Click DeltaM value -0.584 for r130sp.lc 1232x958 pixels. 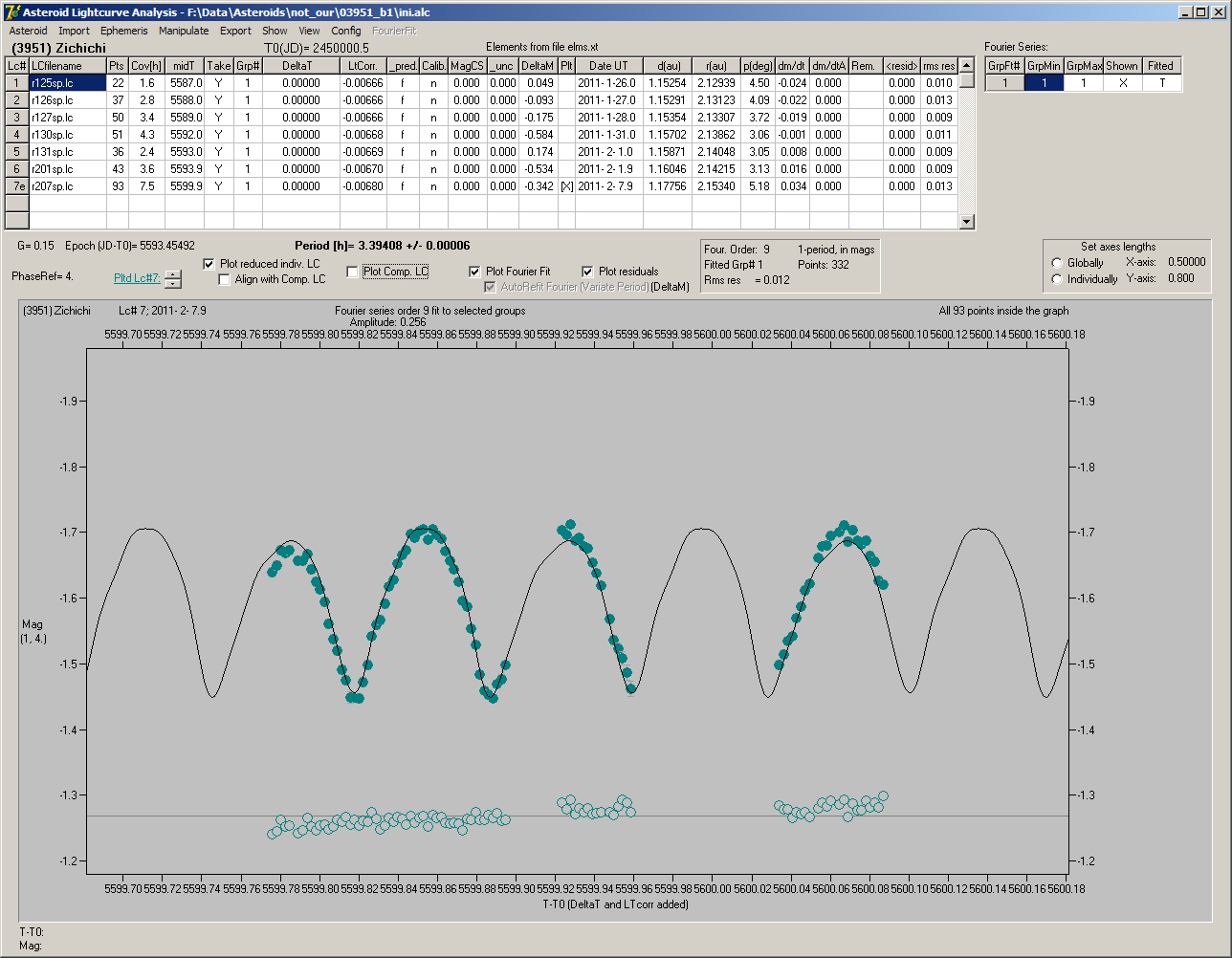[x=538, y=135]
